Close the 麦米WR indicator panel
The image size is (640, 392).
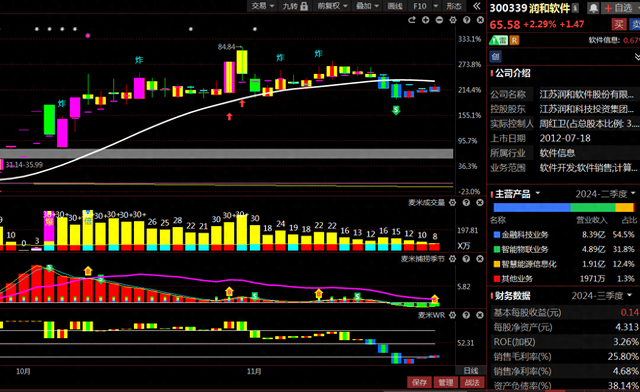[480, 315]
